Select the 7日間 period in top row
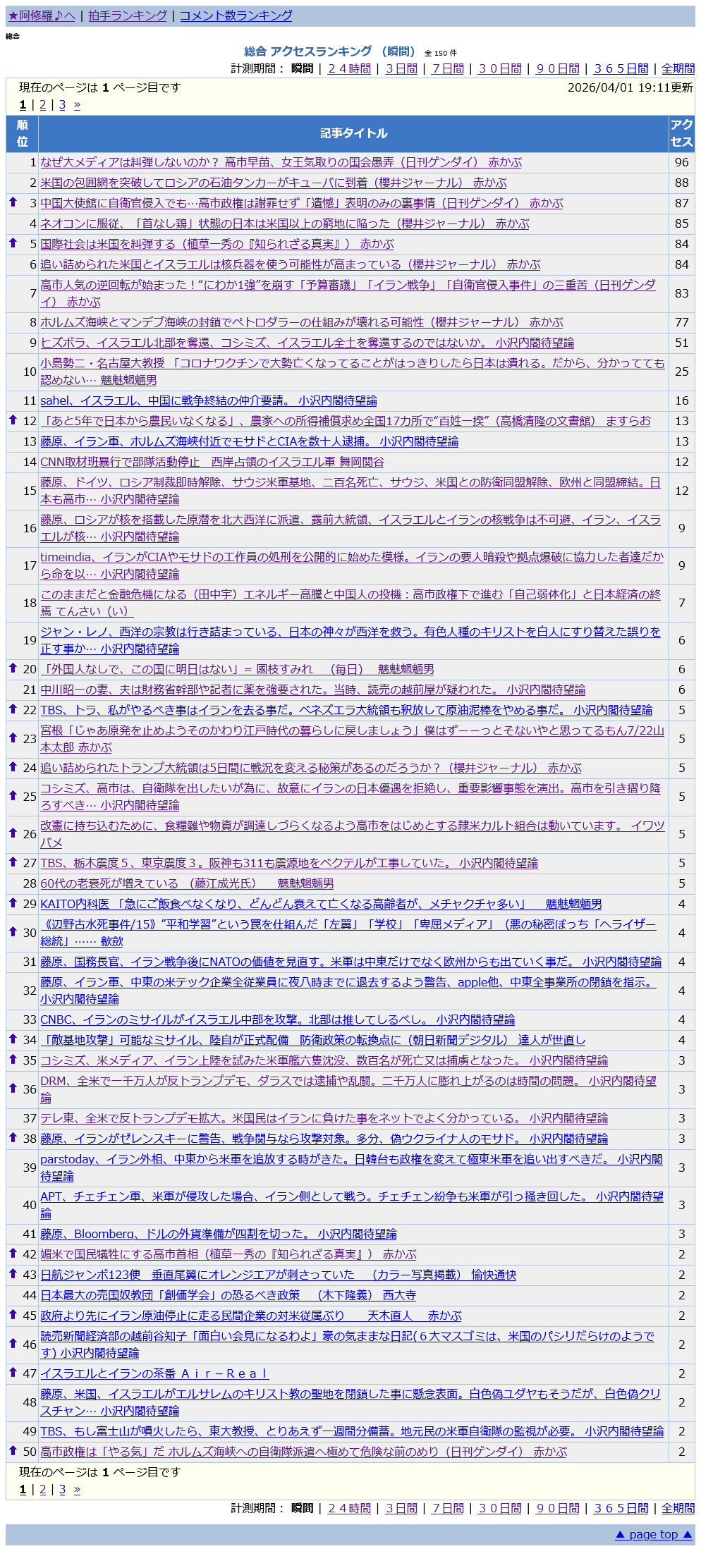The image size is (701, 1568). (x=448, y=68)
